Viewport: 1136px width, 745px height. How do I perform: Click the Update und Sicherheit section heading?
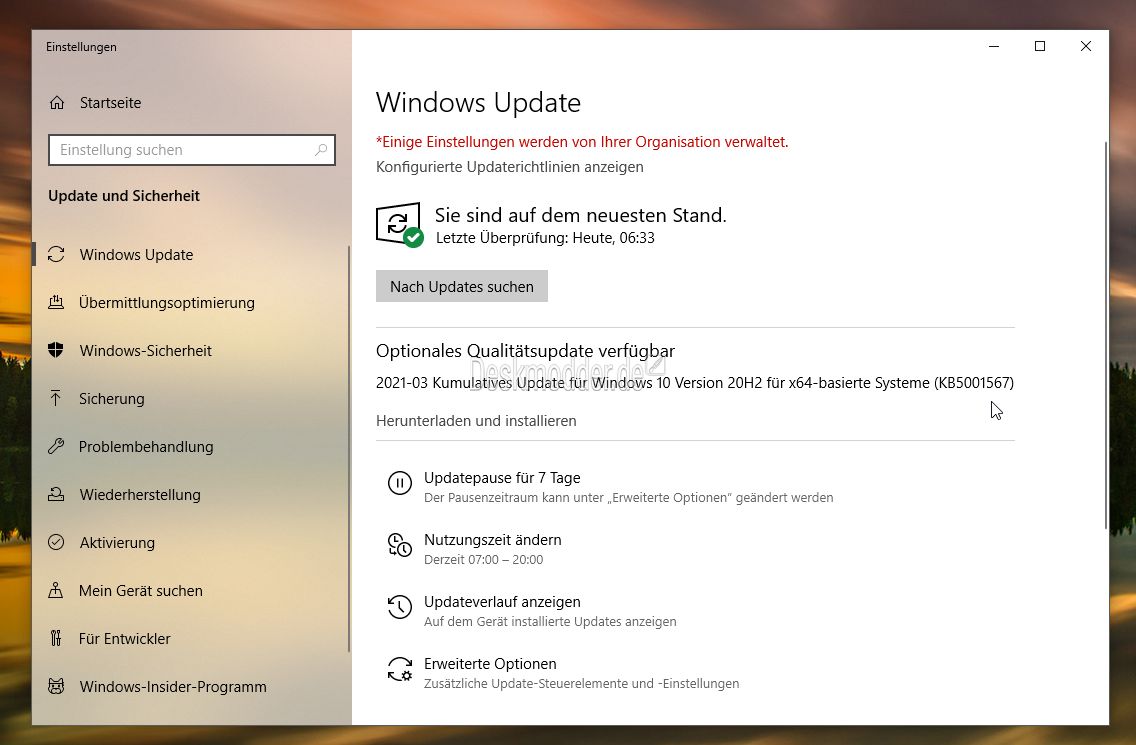pyautogui.click(x=124, y=196)
